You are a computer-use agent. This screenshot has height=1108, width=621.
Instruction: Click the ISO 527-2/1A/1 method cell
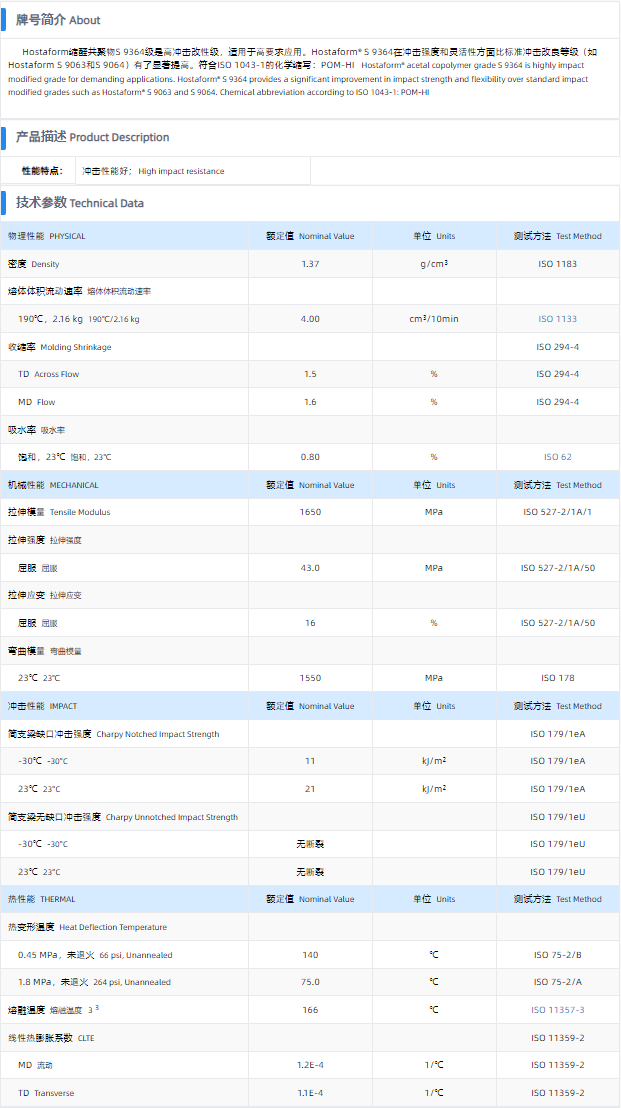(x=557, y=512)
